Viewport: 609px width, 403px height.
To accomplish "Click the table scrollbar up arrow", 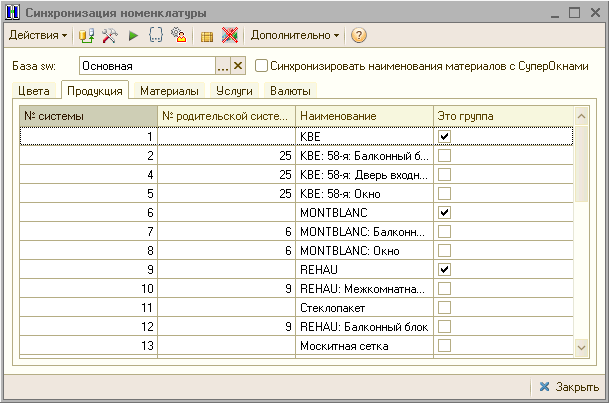I will [581, 116].
